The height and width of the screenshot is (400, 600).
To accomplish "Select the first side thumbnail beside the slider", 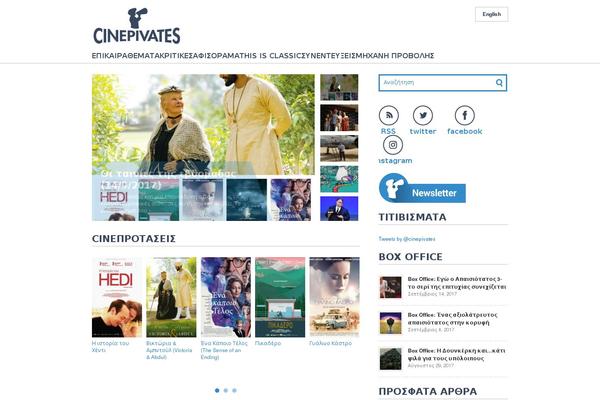I will 339,87.
